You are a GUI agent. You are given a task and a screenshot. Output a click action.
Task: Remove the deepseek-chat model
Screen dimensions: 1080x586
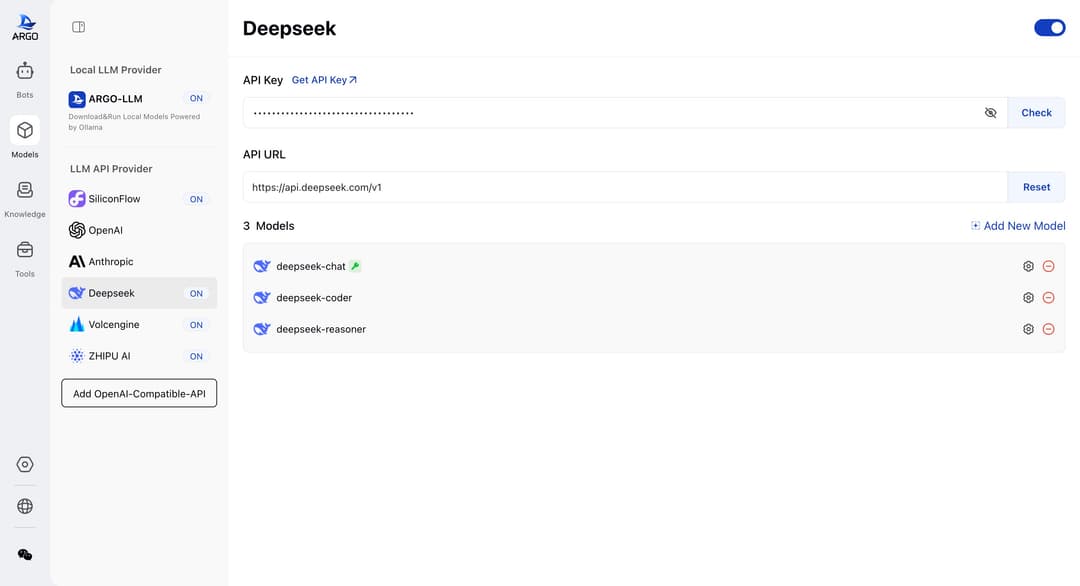tap(1048, 266)
